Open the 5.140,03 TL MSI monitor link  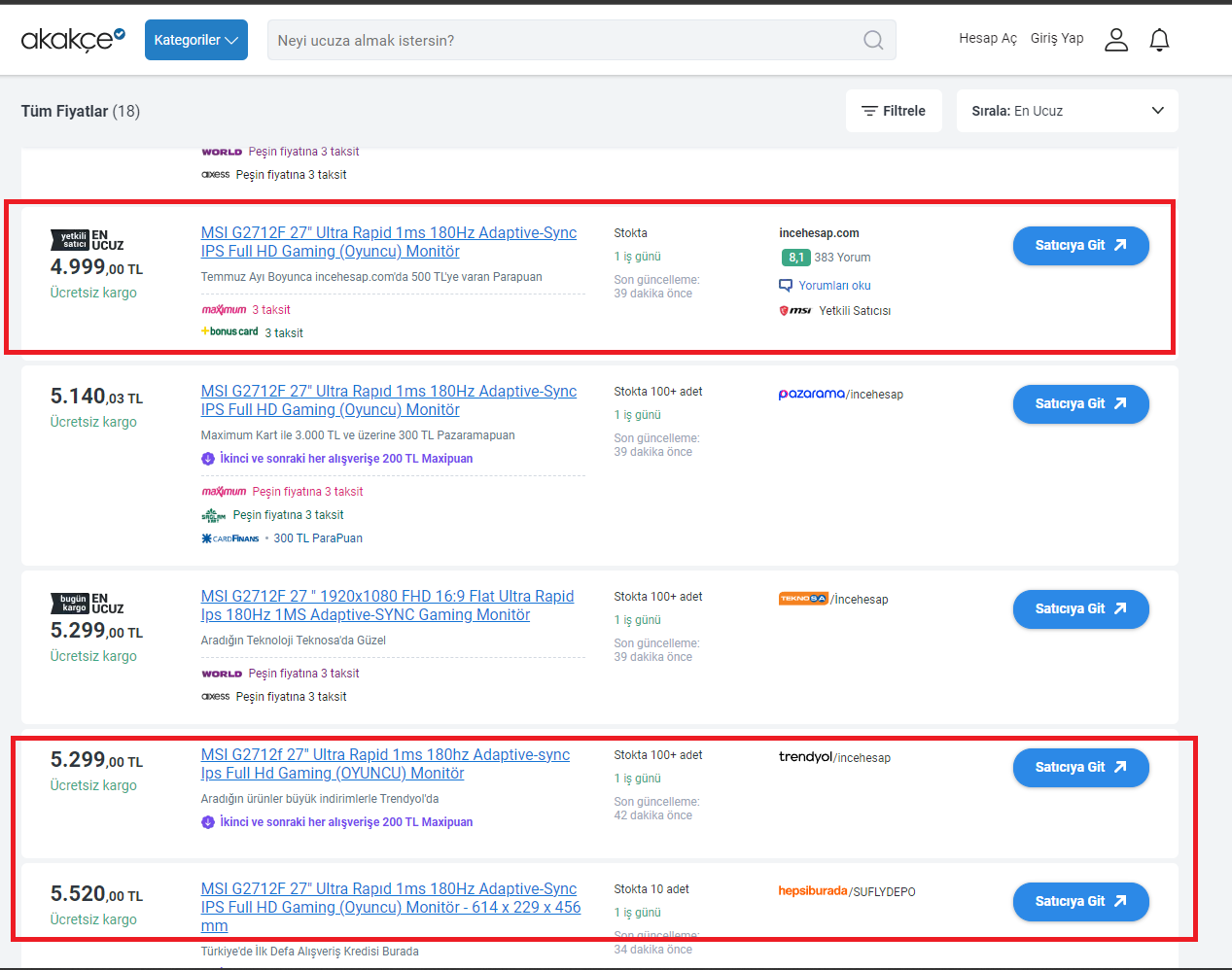point(389,400)
